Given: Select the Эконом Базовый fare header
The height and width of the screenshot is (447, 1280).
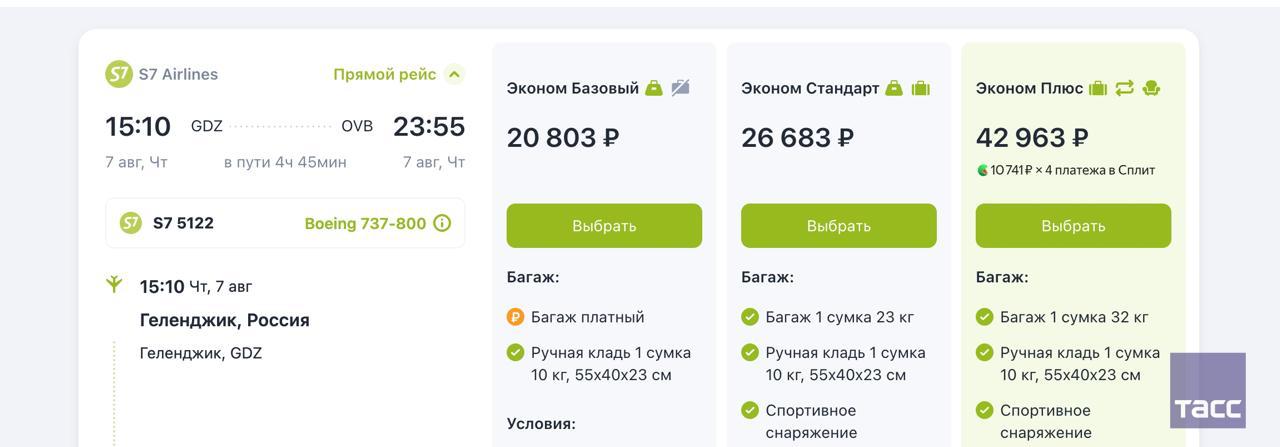Looking at the screenshot, I should [572, 88].
